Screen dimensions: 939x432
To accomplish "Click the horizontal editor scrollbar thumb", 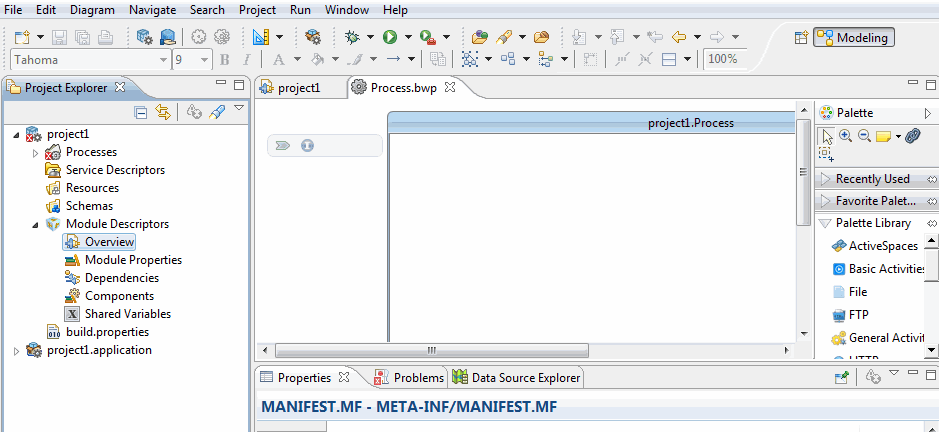I will (431, 350).
